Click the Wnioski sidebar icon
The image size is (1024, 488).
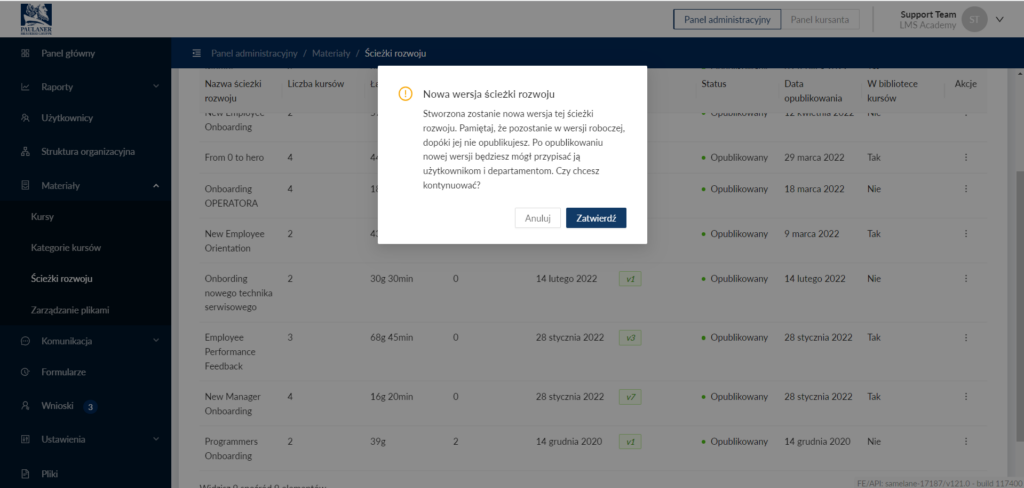[x=25, y=406]
